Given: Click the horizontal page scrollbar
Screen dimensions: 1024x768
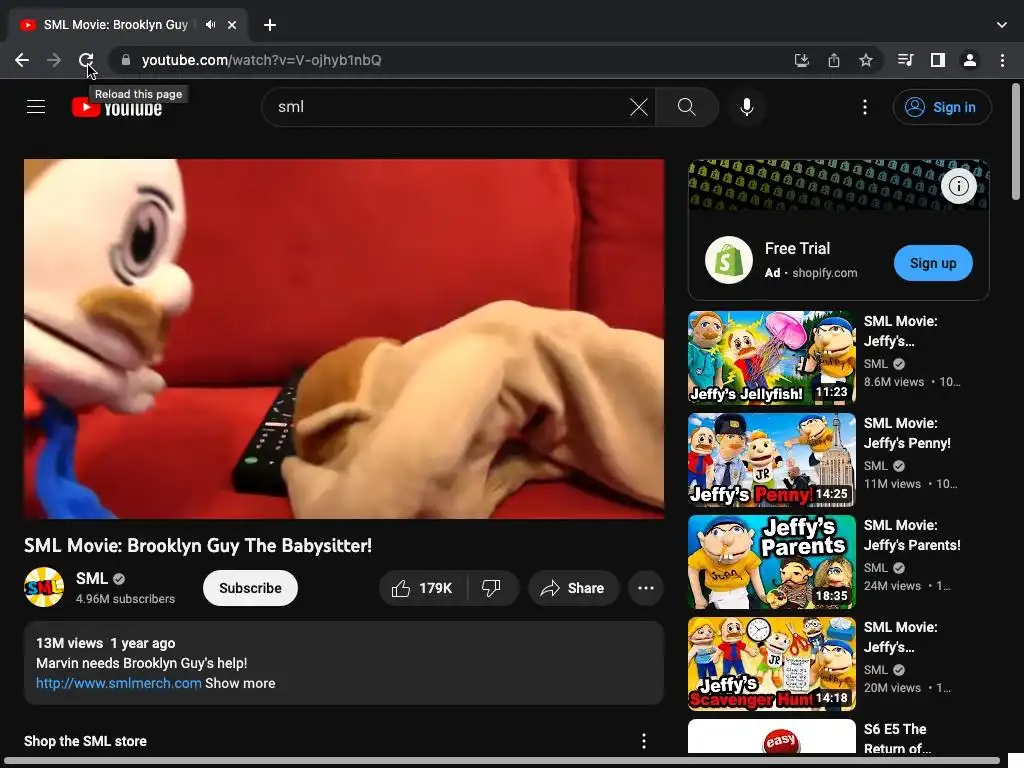Looking at the screenshot, I should tap(502, 761).
